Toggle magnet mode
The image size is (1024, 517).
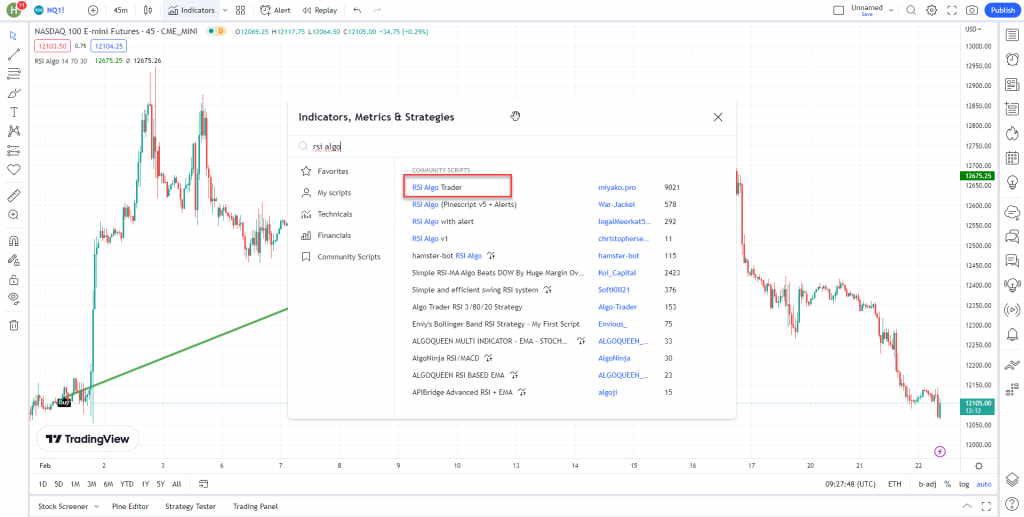coord(14,241)
